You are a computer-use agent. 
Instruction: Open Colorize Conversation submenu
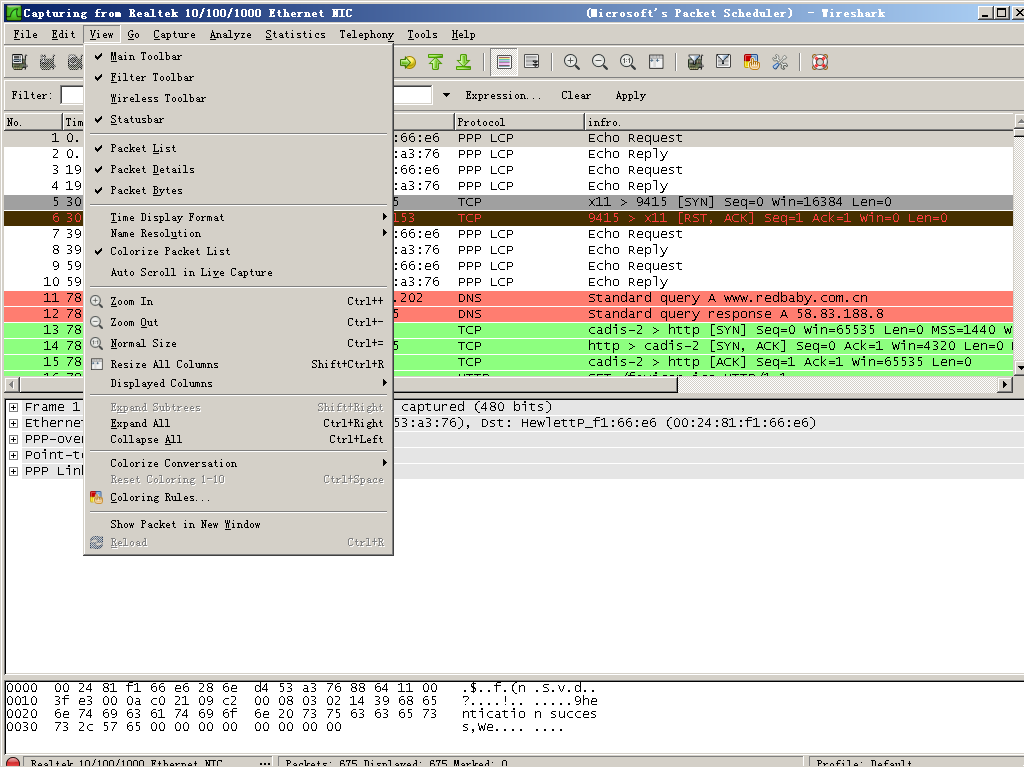click(238, 463)
